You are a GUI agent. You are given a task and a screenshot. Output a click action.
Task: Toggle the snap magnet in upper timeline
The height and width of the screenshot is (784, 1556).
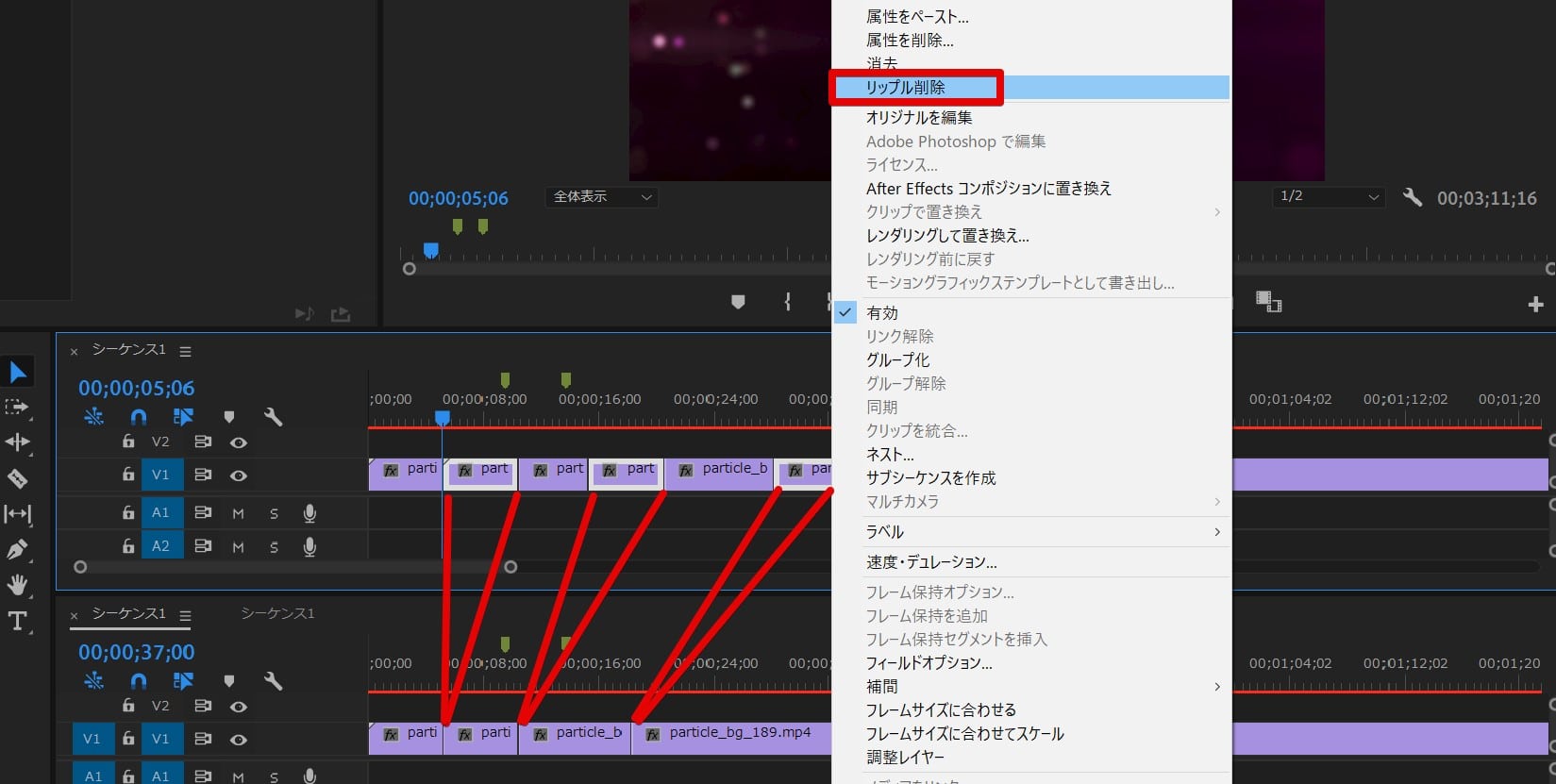click(x=139, y=416)
